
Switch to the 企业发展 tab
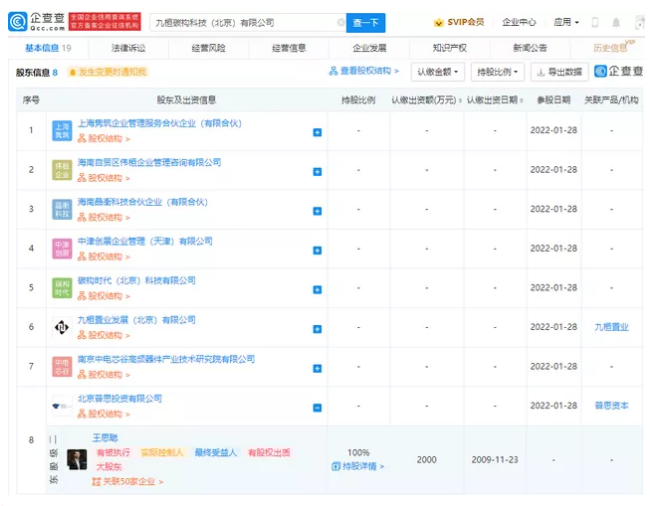pos(369,48)
